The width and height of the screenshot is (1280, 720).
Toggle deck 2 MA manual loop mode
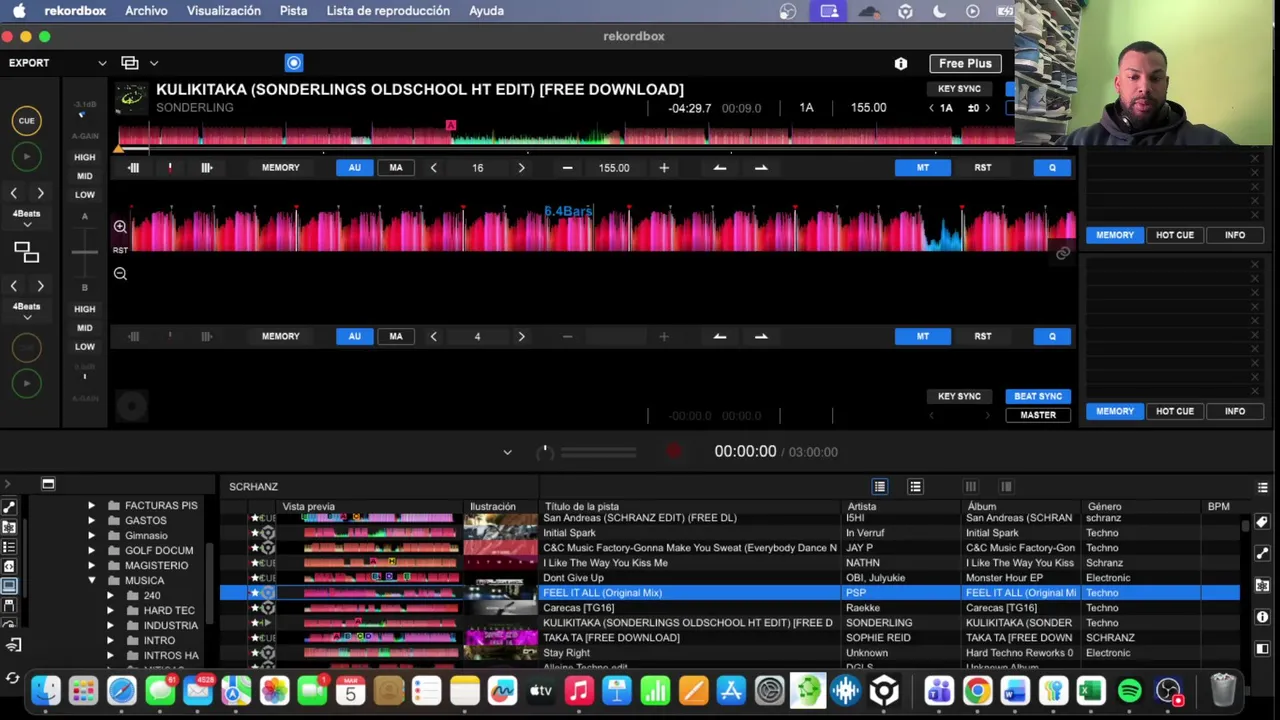click(x=396, y=336)
